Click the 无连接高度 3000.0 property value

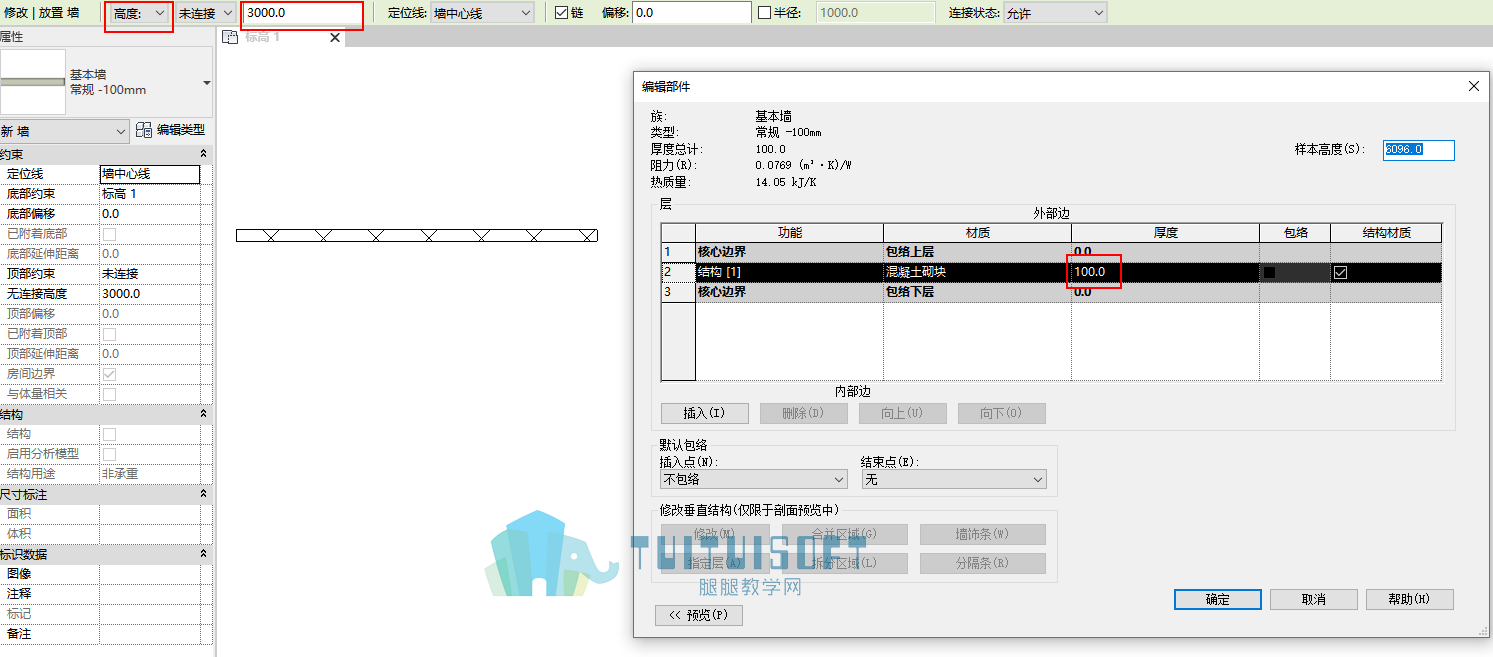click(x=150, y=294)
